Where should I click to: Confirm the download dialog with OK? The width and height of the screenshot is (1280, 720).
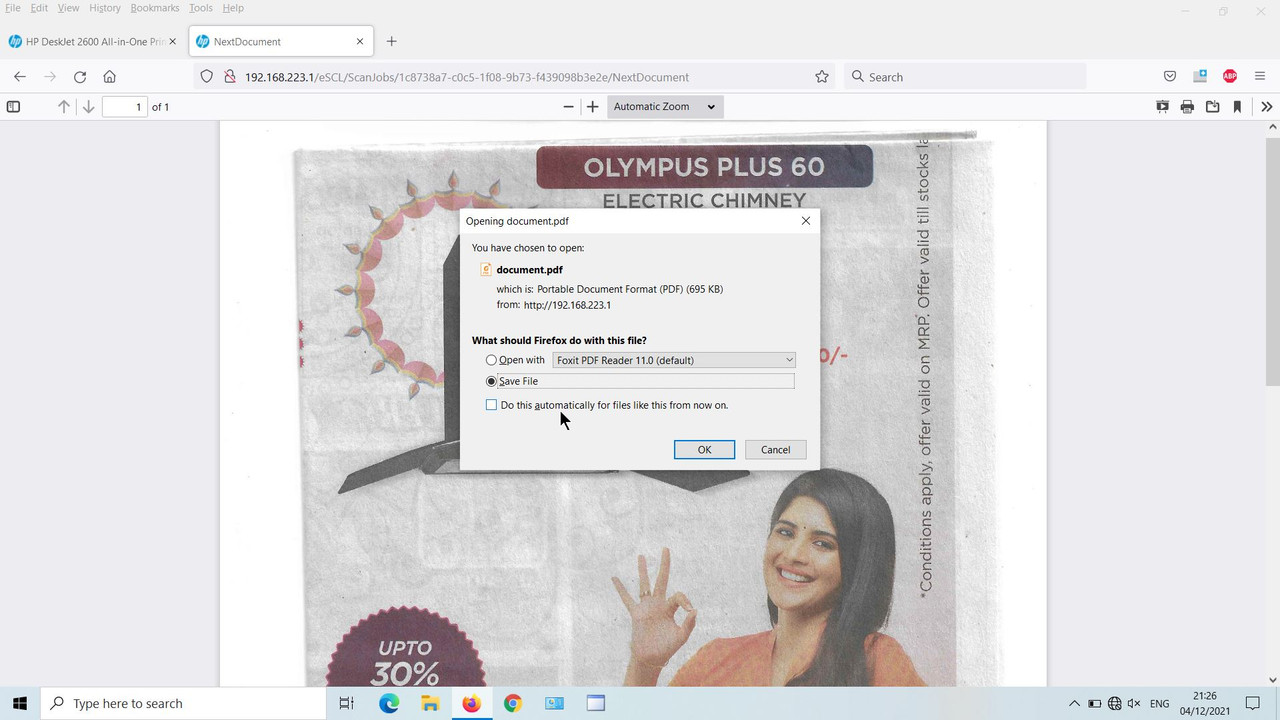coord(705,450)
